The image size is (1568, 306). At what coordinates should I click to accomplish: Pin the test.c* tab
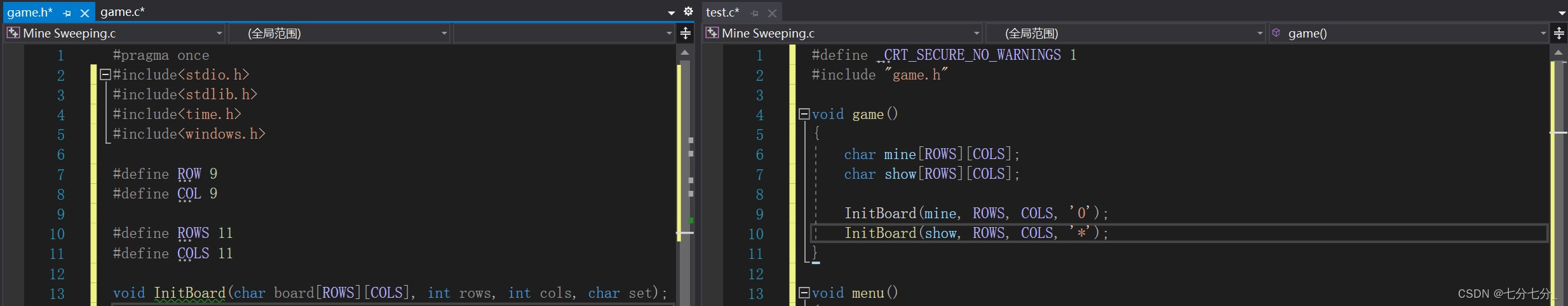(x=755, y=13)
